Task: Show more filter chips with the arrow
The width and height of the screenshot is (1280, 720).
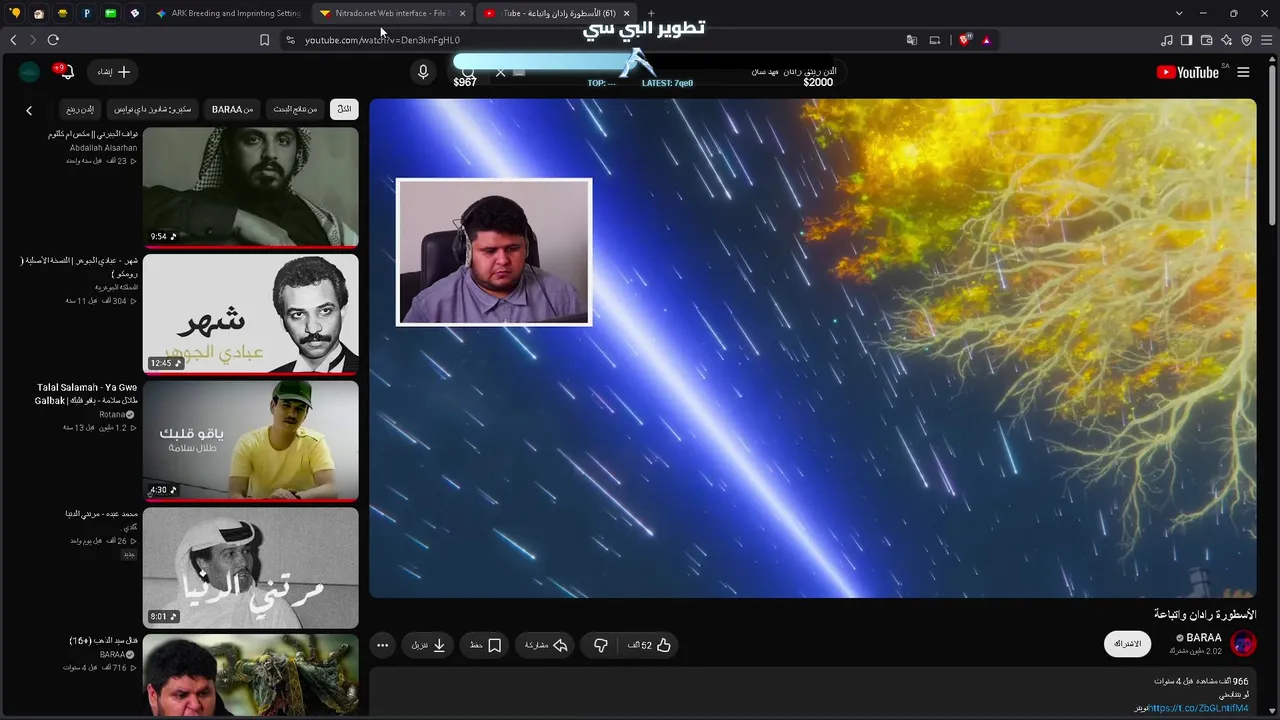Action: click(x=29, y=110)
